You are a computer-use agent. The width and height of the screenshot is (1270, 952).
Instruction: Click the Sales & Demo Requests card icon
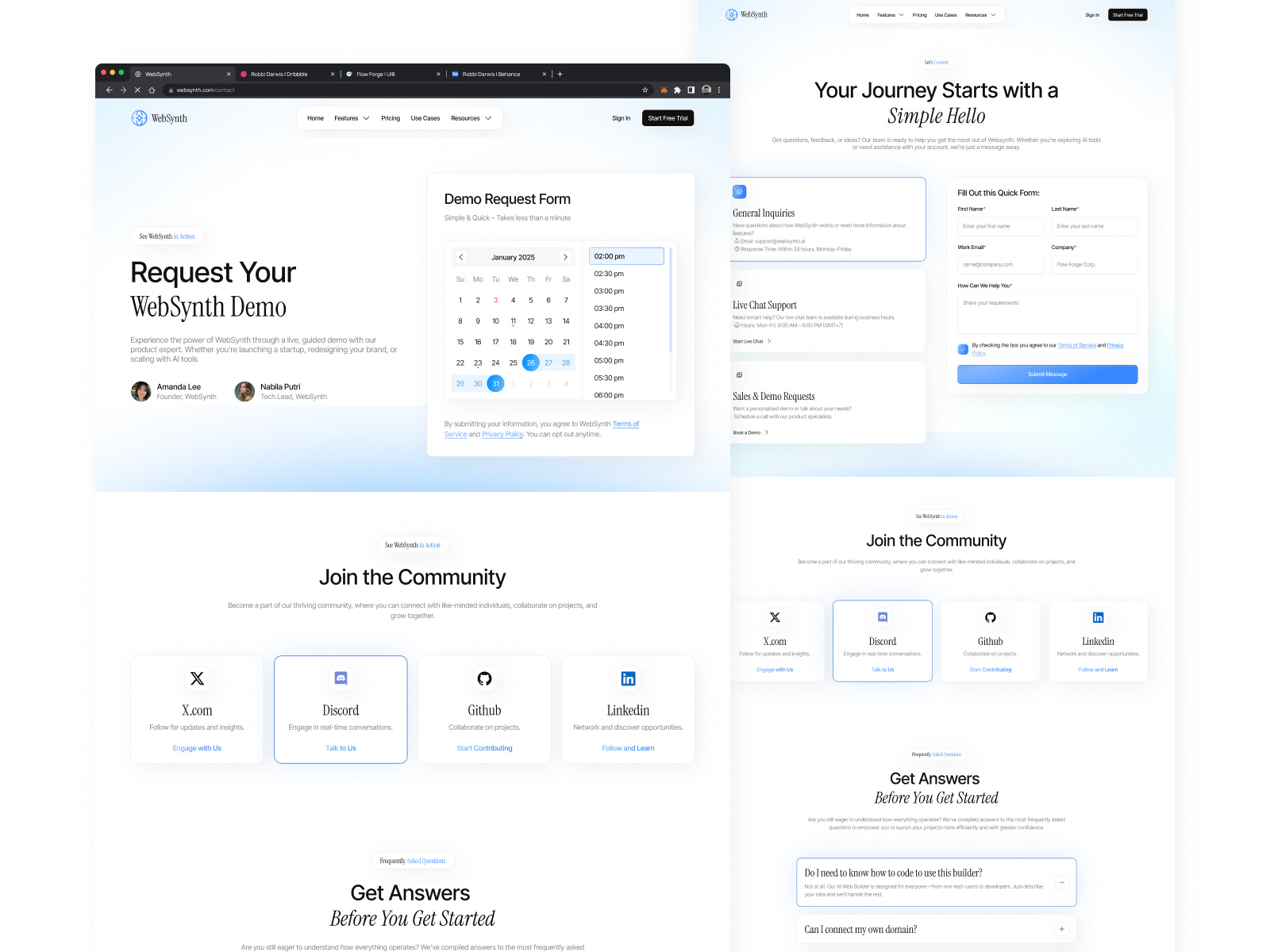point(739,374)
